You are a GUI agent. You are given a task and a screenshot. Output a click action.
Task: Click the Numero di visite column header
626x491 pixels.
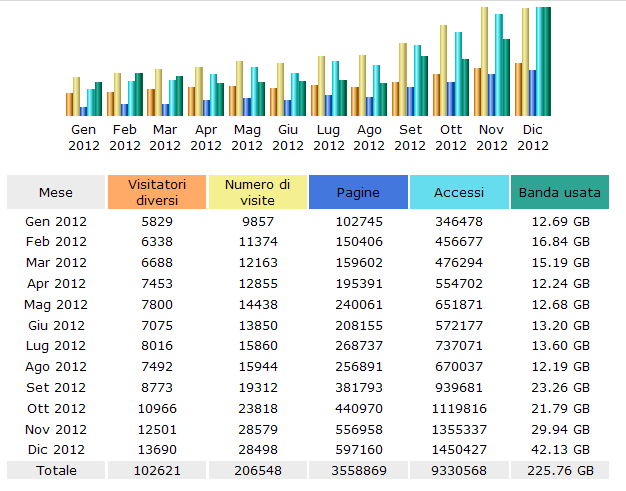258,192
